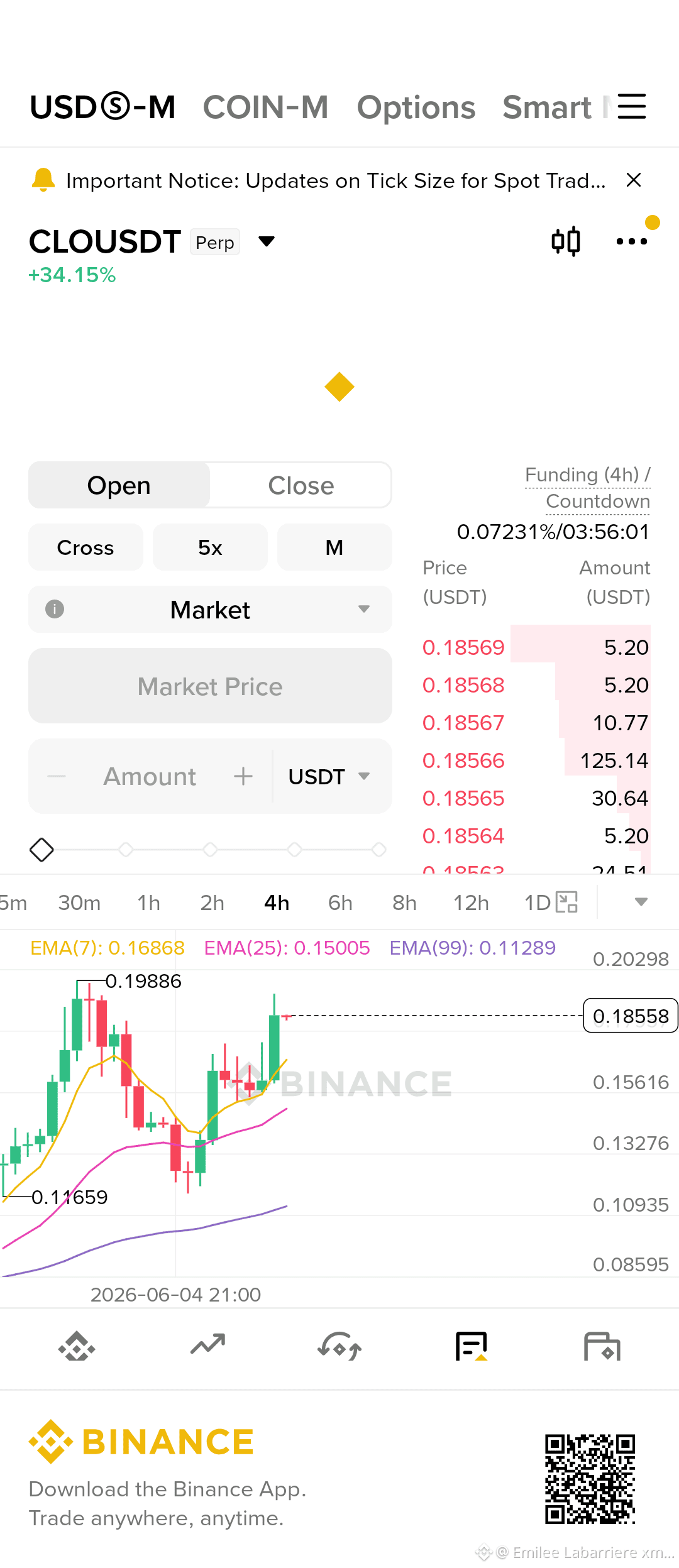This screenshot has width=679, height=1568.
Task: Select the 2h chart interval
Action: tap(213, 902)
